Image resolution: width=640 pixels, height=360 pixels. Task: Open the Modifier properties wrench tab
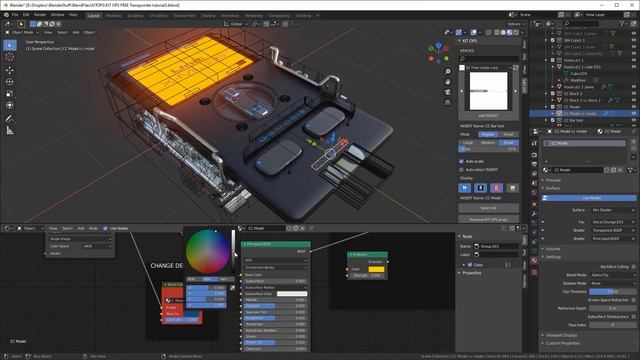(534, 213)
